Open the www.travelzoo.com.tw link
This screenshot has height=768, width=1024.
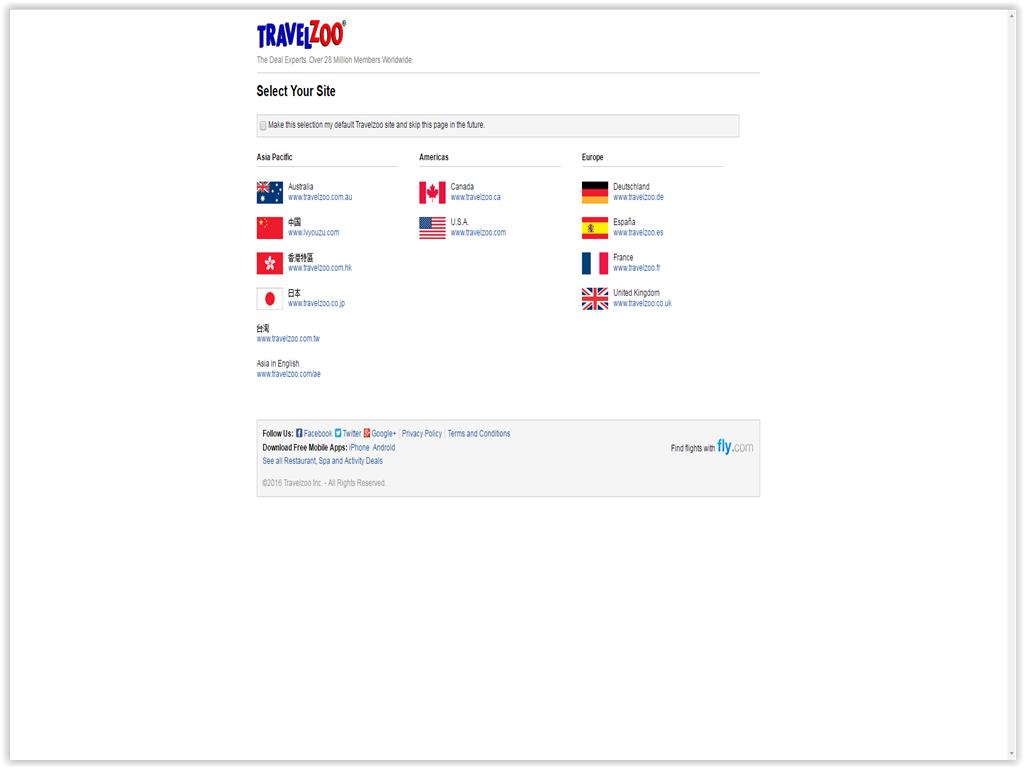click(x=288, y=339)
